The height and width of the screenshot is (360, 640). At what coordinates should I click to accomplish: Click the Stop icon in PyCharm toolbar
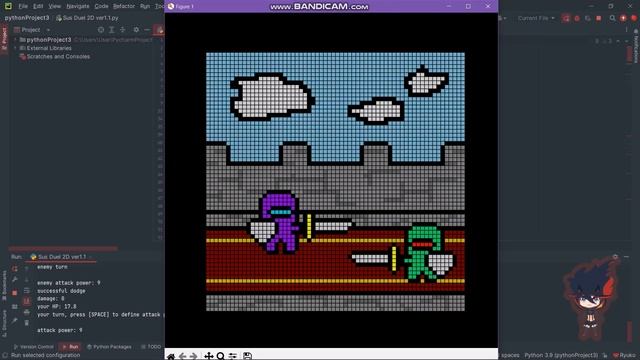[599, 18]
